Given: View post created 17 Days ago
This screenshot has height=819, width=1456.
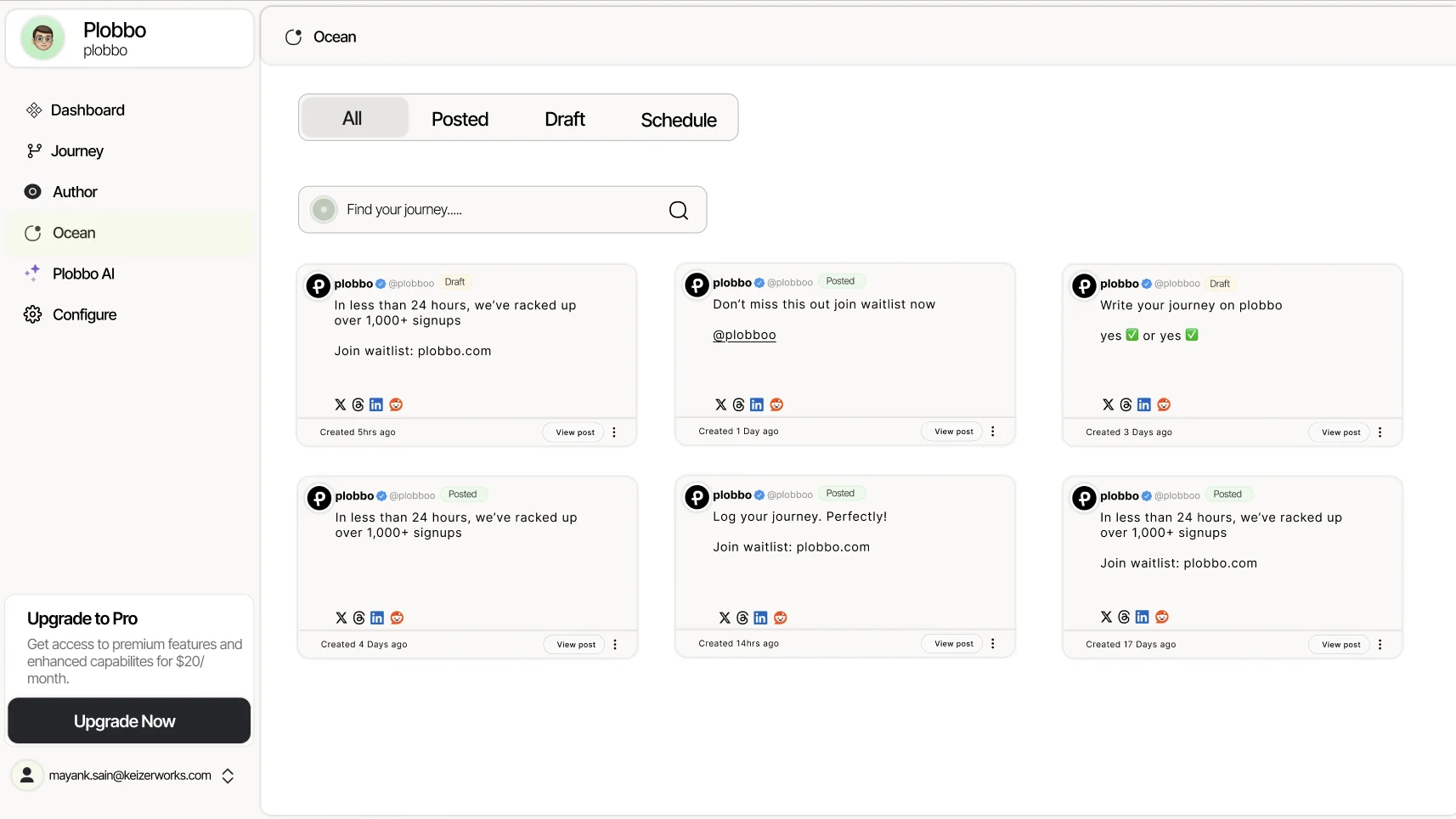Looking at the screenshot, I should pos(1340,645).
